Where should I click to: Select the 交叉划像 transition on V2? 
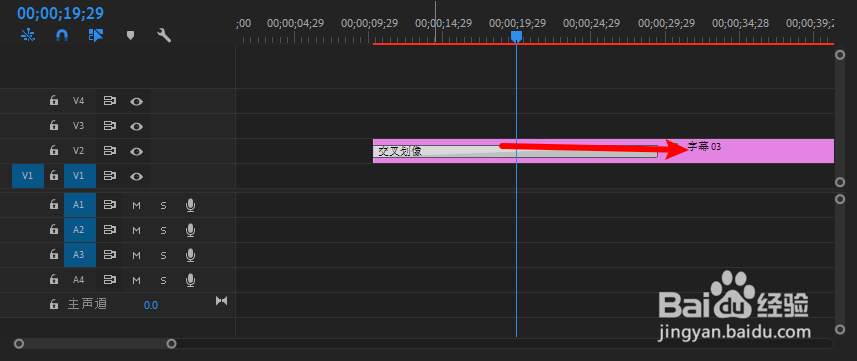(x=515, y=151)
